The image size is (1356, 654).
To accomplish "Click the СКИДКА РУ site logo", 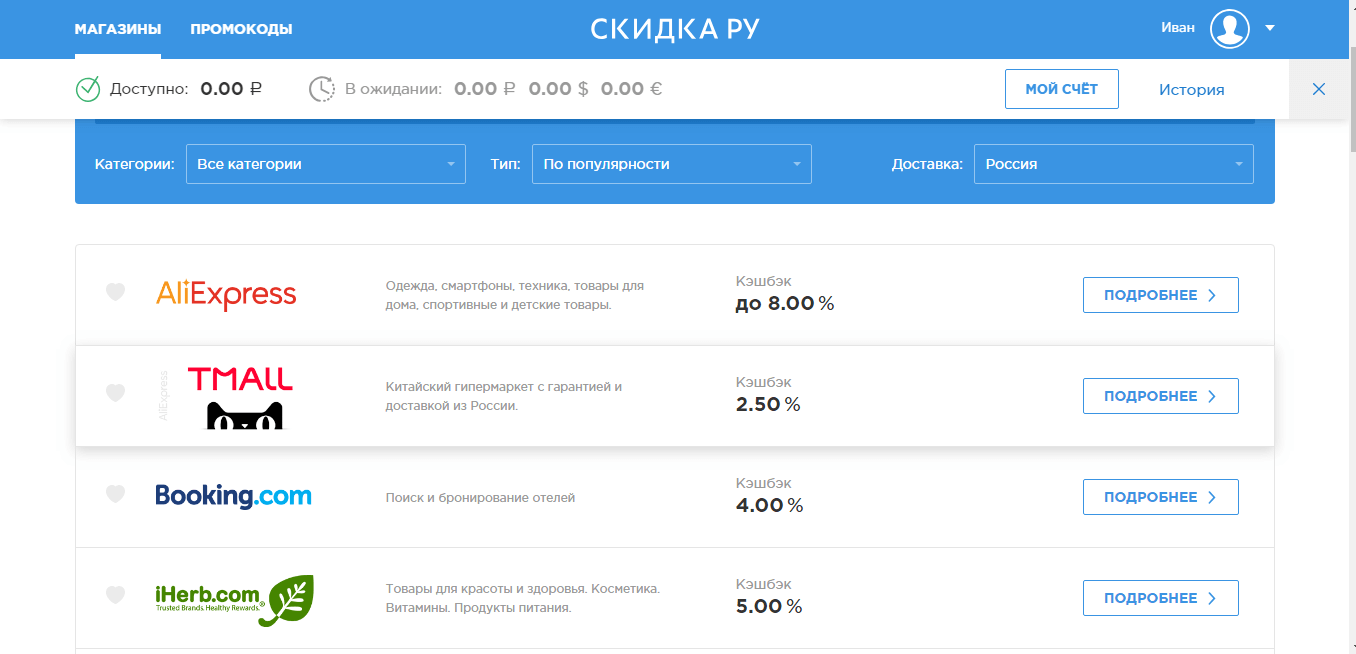I will [x=675, y=29].
